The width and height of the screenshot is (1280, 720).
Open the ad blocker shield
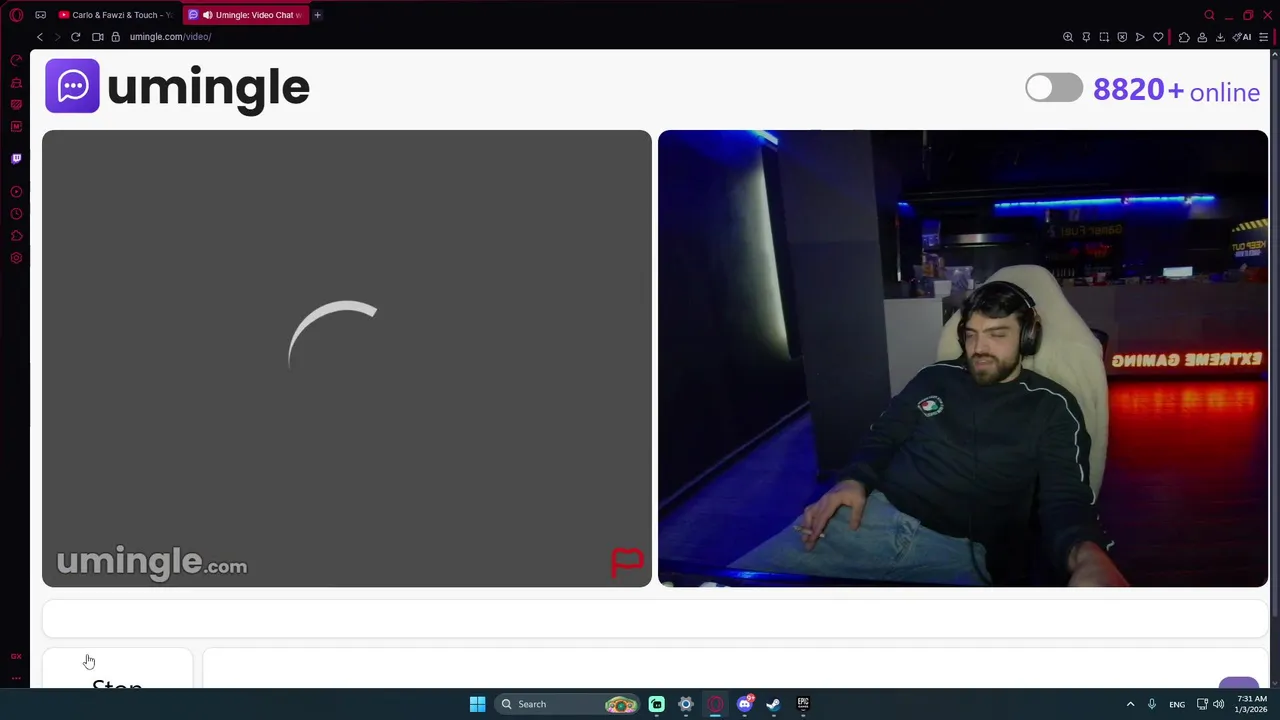(x=1122, y=37)
